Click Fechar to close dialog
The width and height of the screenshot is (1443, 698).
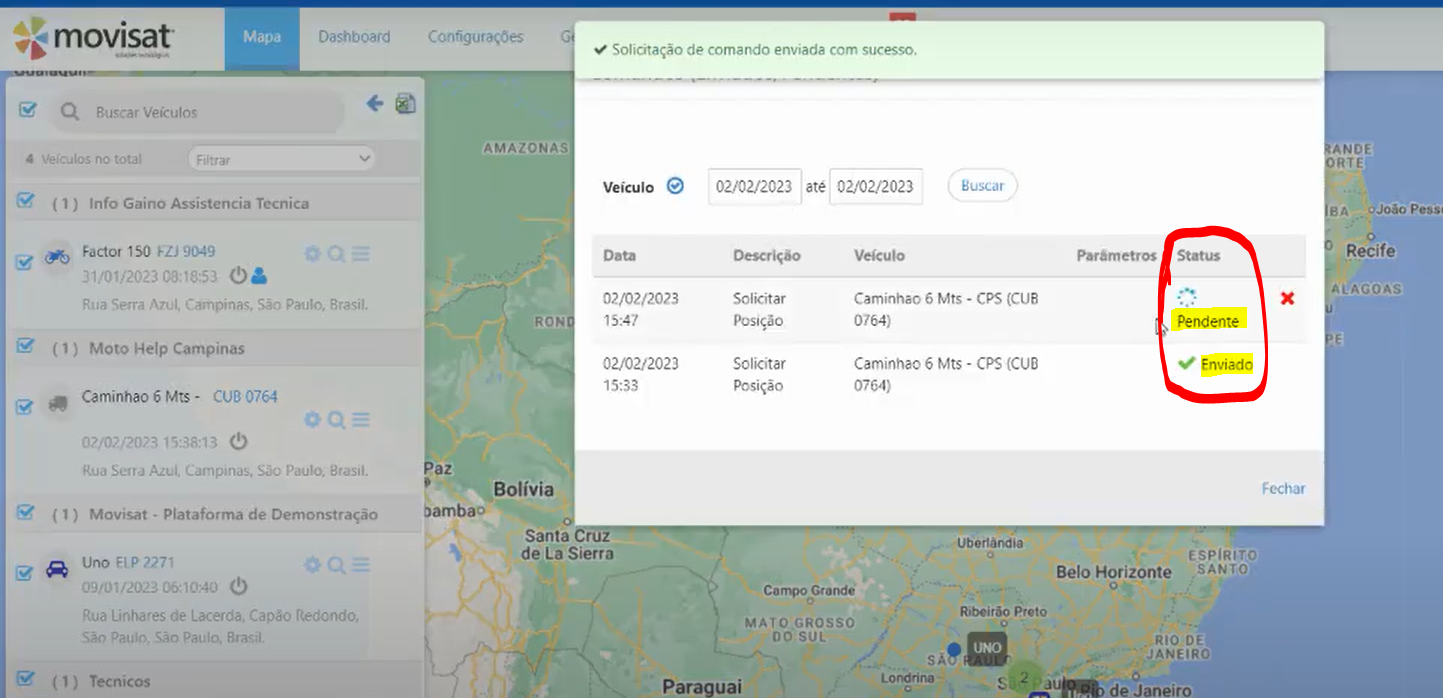tap(1283, 489)
